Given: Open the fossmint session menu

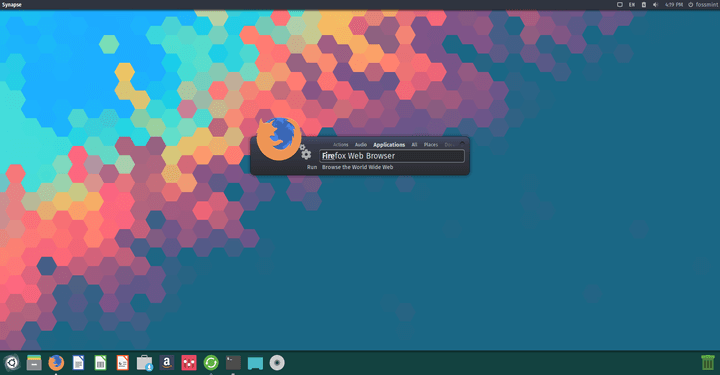Looking at the screenshot, I should pyautogui.click(x=703, y=5).
